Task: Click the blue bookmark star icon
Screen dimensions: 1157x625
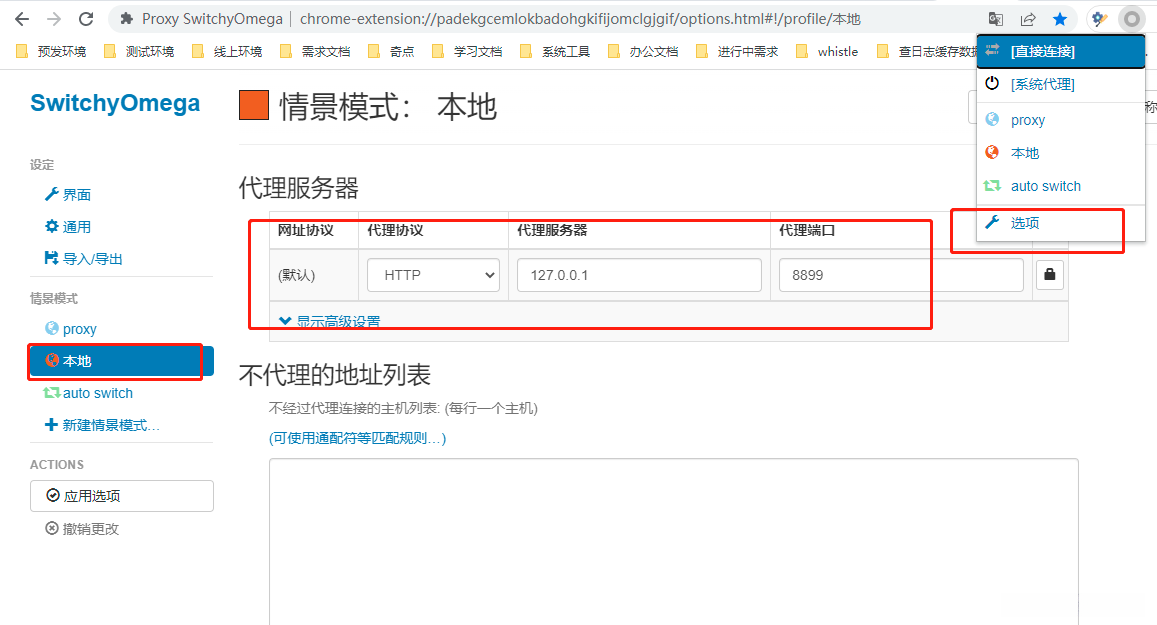Action: click(1060, 19)
